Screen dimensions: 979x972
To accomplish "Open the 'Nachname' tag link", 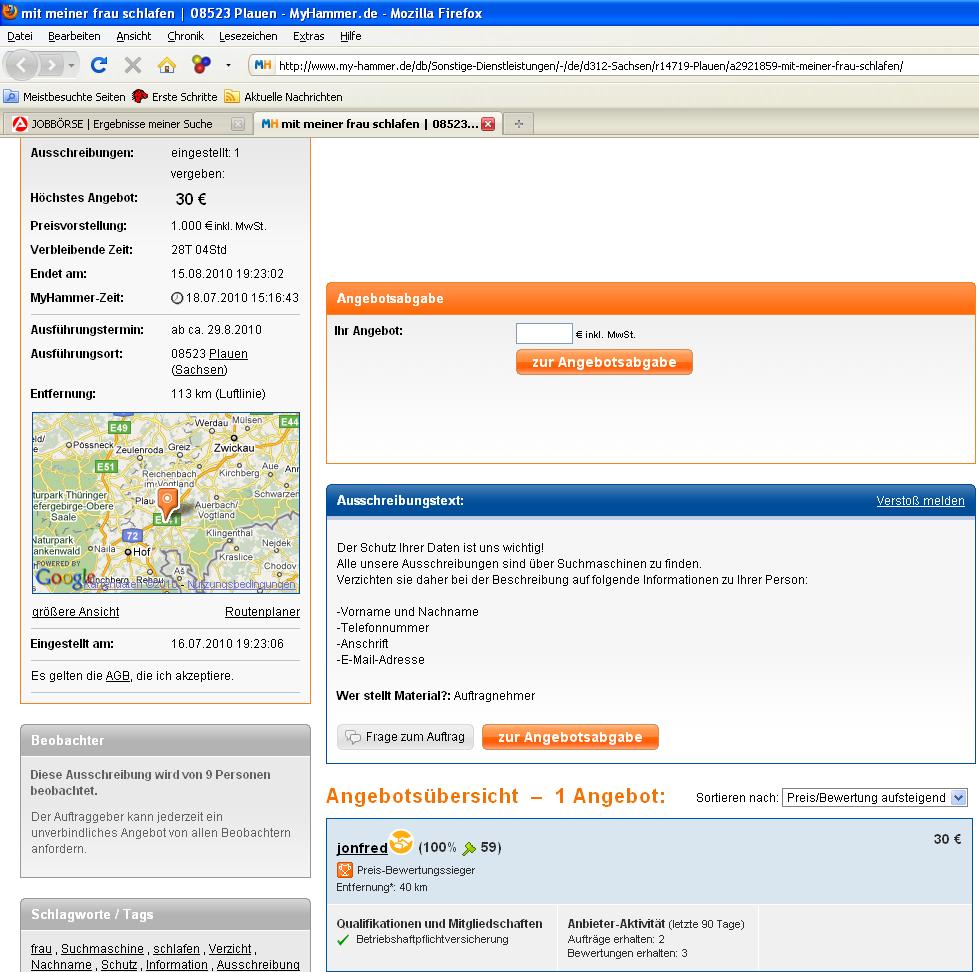I will point(61,965).
